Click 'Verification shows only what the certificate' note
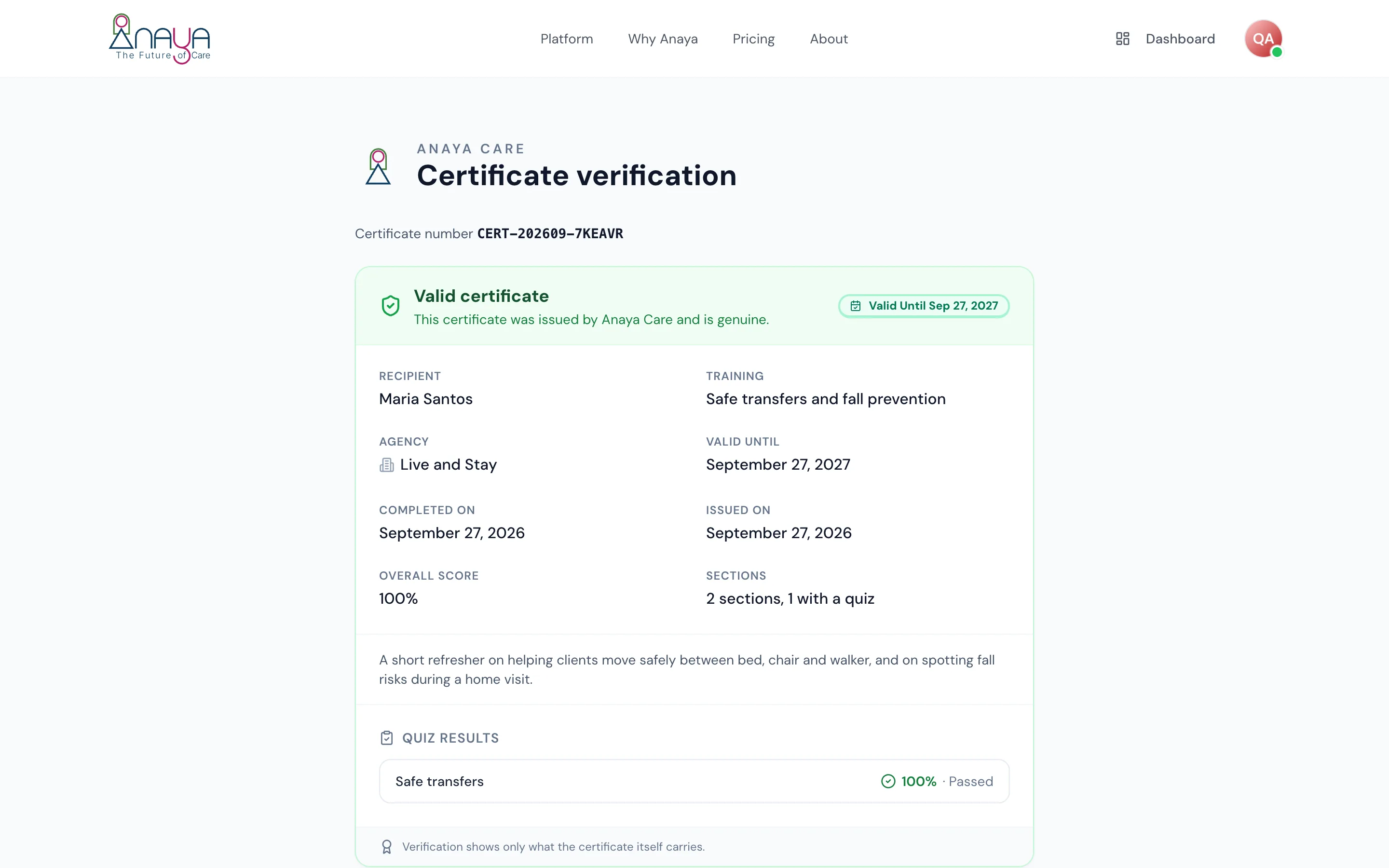This screenshot has width=1389, height=868. click(553, 847)
